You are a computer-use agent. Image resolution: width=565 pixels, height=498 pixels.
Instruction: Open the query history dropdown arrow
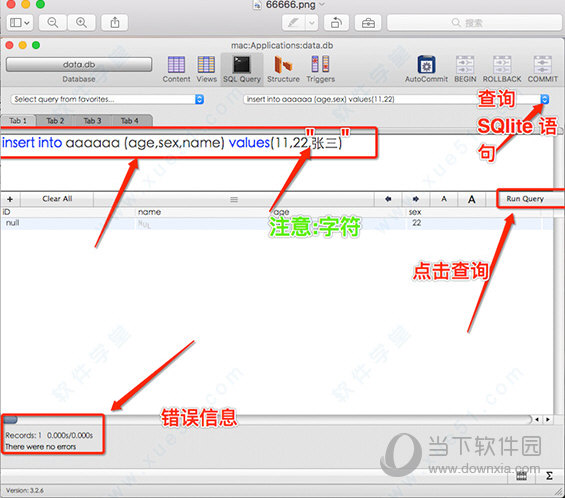544,99
